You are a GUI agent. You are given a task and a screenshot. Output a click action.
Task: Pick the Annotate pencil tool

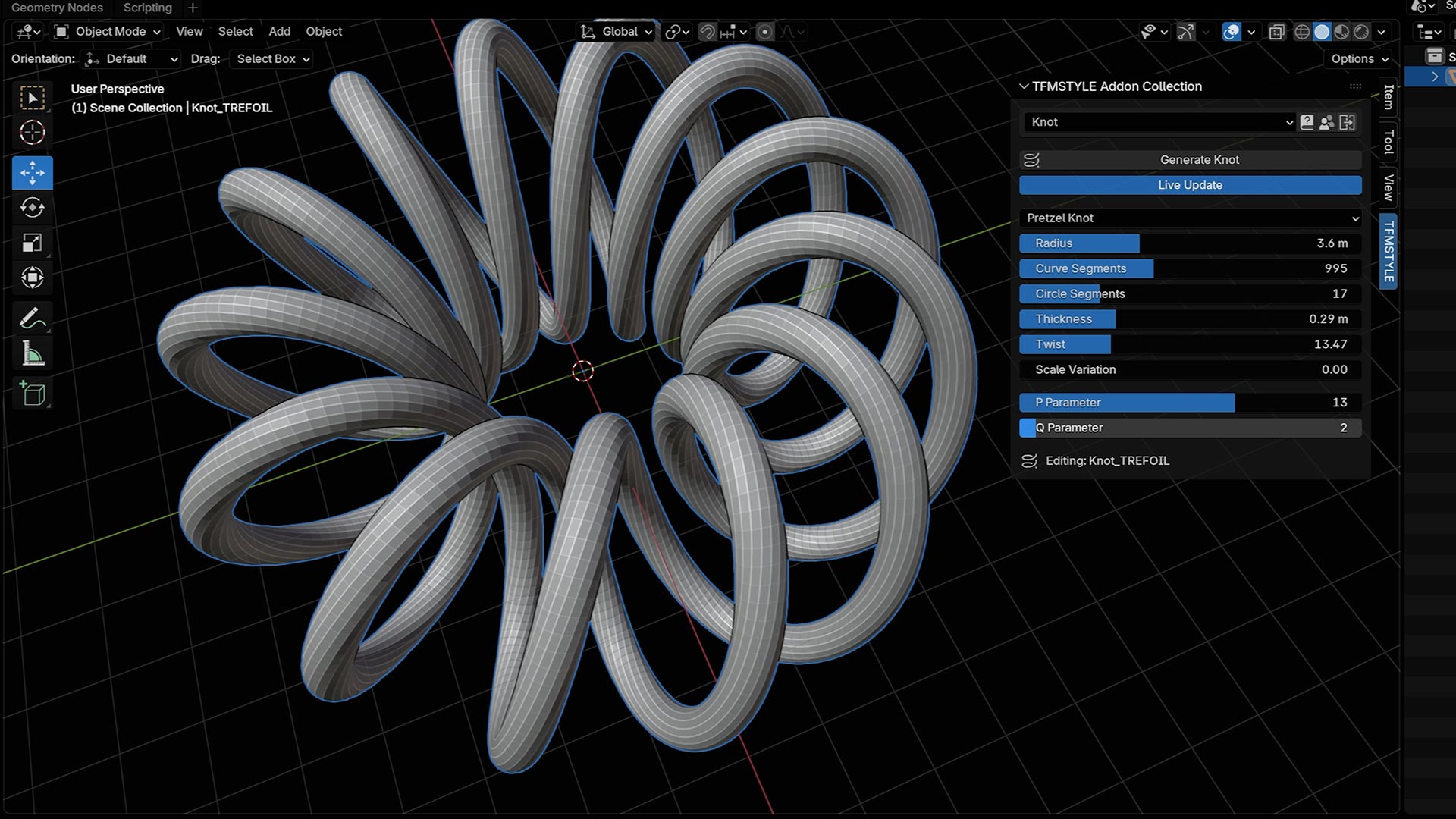(x=32, y=318)
